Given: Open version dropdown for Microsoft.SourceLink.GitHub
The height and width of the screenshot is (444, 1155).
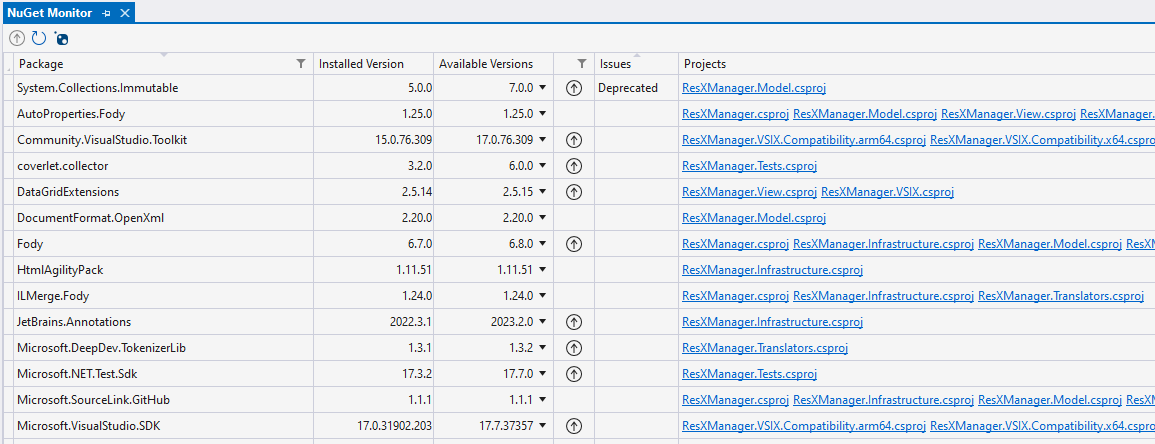Looking at the screenshot, I should tap(543, 400).
